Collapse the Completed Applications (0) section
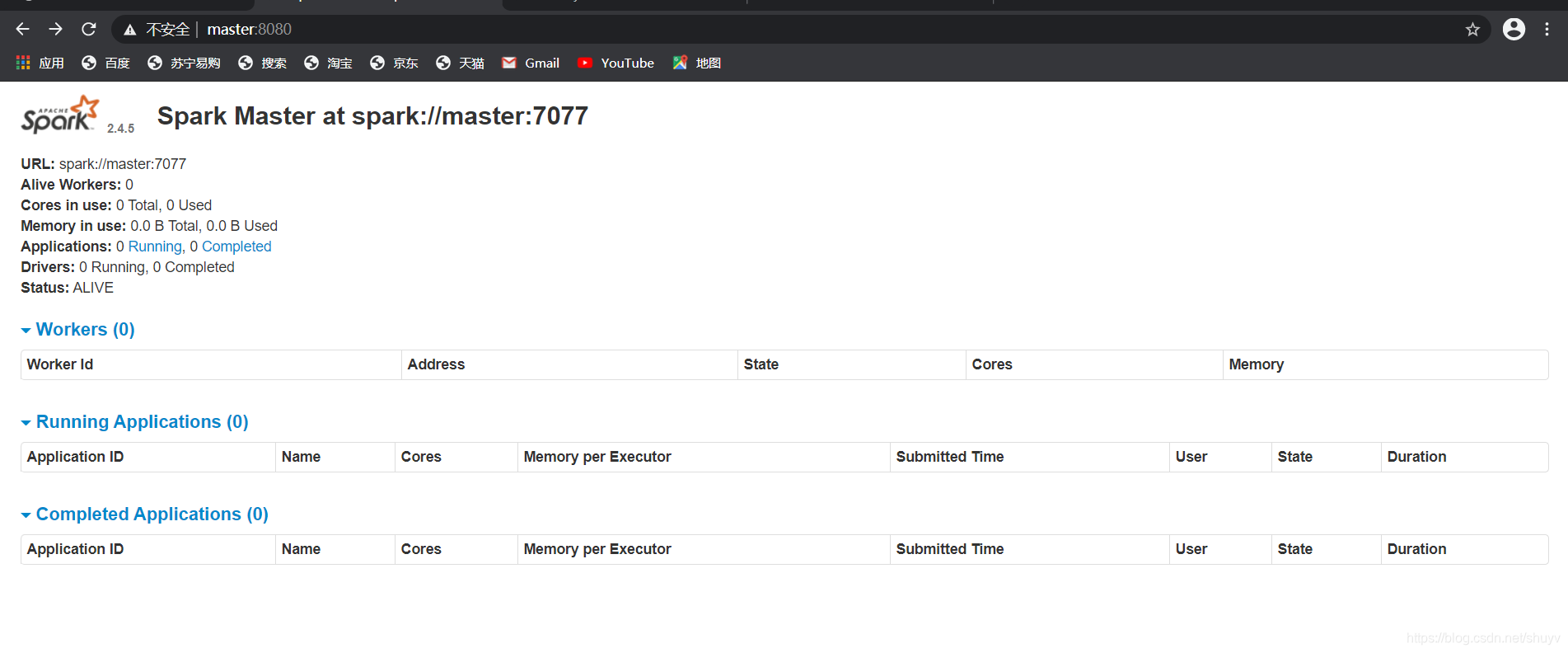 (145, 514)
